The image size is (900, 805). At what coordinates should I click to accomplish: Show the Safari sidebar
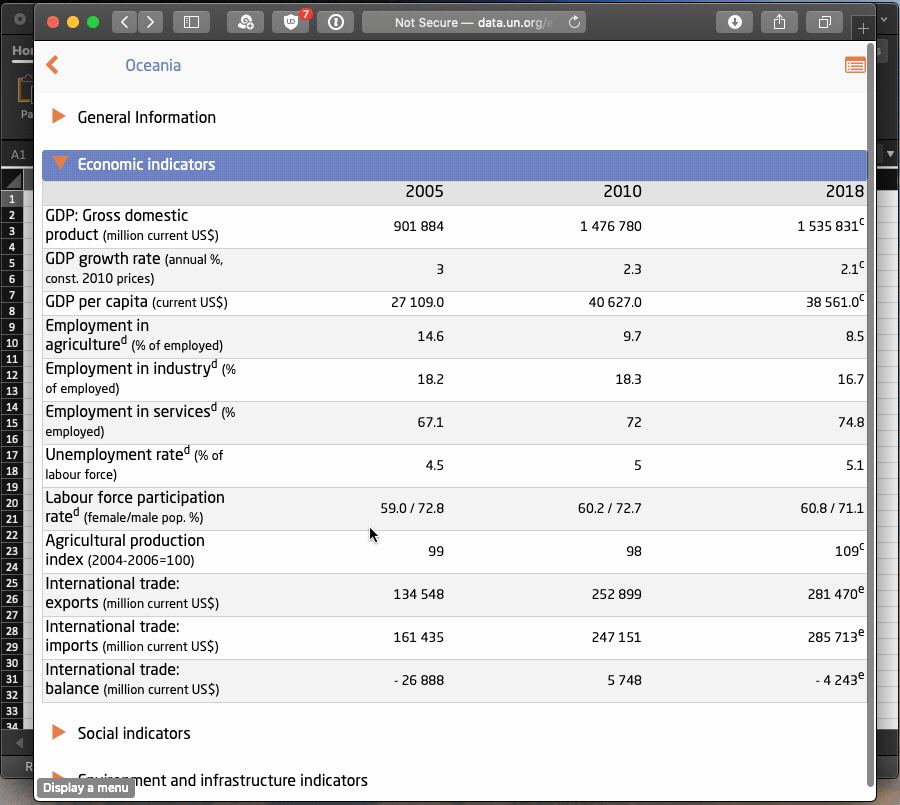point(191,22)
